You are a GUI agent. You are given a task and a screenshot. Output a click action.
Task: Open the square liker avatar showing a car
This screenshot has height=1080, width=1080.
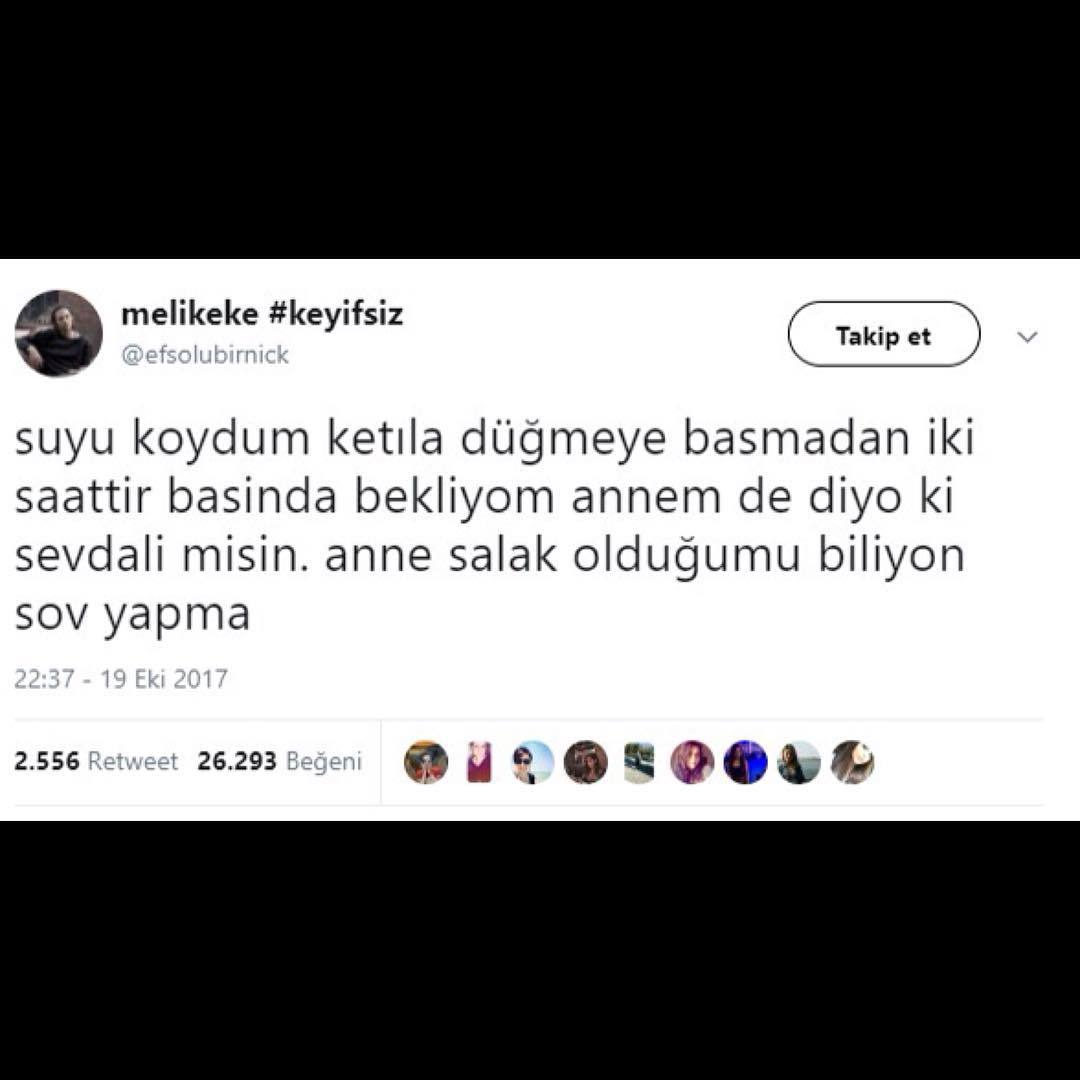click(x=638, y=762)
